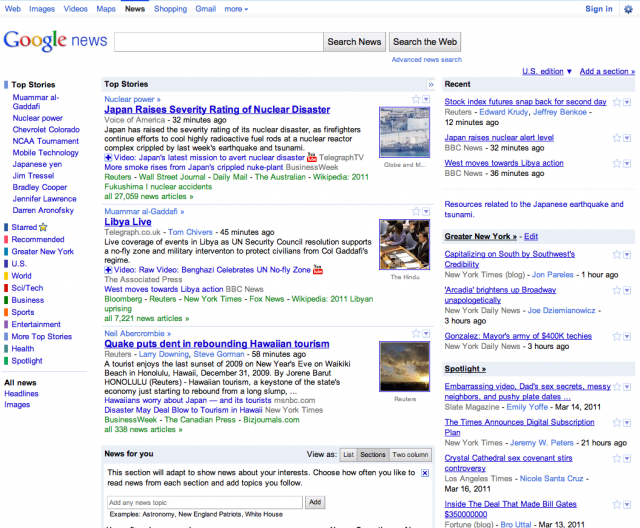Screen dimensions: 640x528
Task: Open the Japan nuclear plant thumbnail image
Action: 404,132
